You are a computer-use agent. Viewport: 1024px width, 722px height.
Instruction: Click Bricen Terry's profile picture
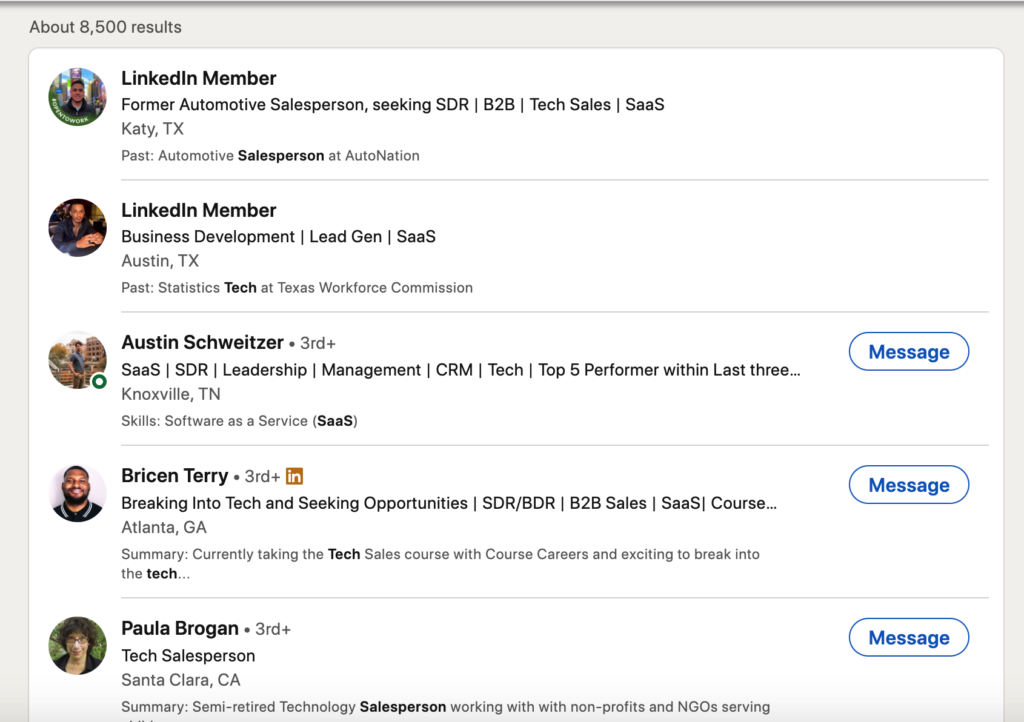coord(78,493)
